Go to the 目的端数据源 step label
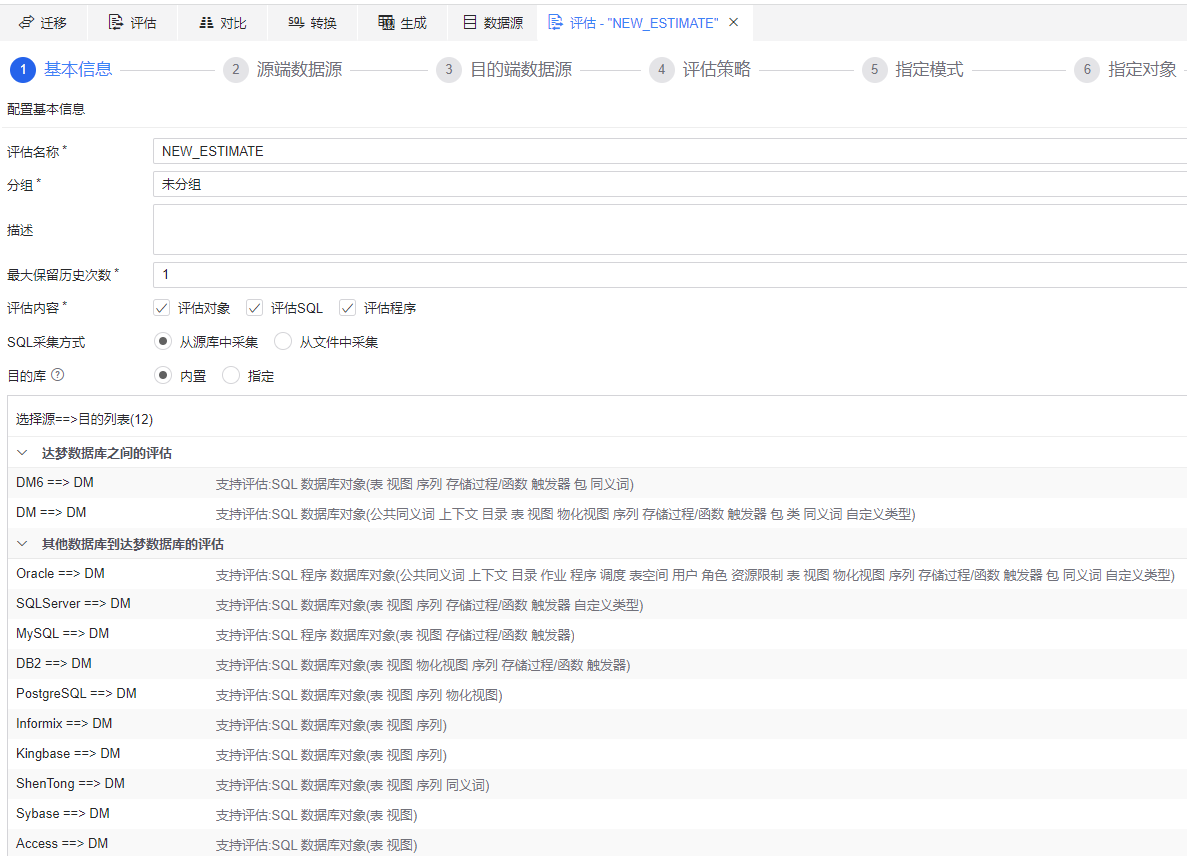The width and height of the screenshot is (1187, 856). [x=521, y=70]
